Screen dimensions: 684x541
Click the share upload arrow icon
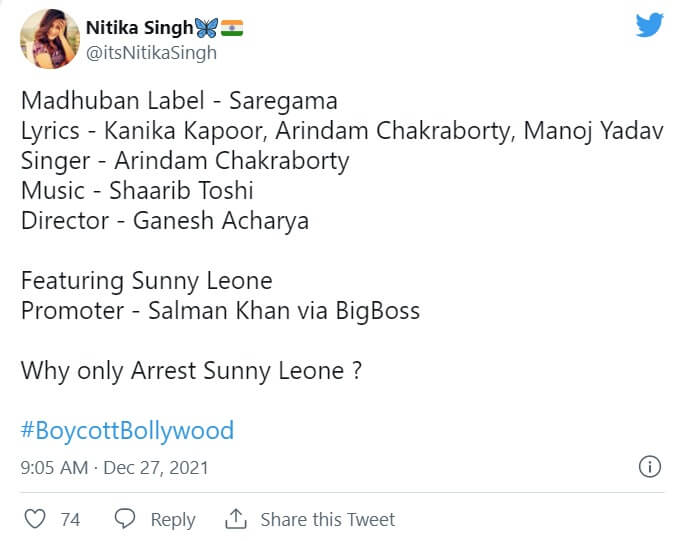pyautogui.click(x=236, y=519)
